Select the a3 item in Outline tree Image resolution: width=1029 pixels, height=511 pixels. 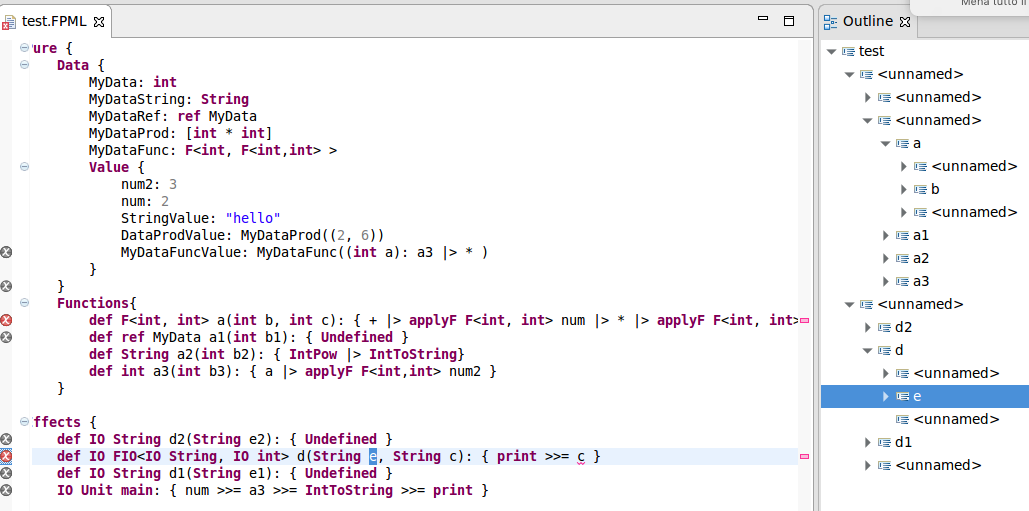click(x=921, y=281)
